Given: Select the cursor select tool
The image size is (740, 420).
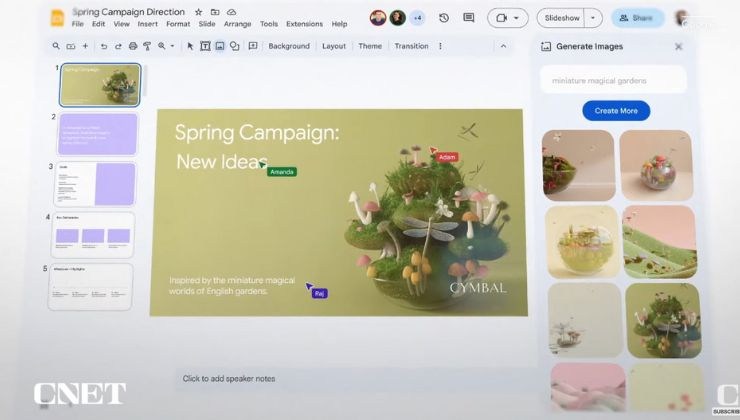Looking at the screenshot, I should [x=190, y=46].
